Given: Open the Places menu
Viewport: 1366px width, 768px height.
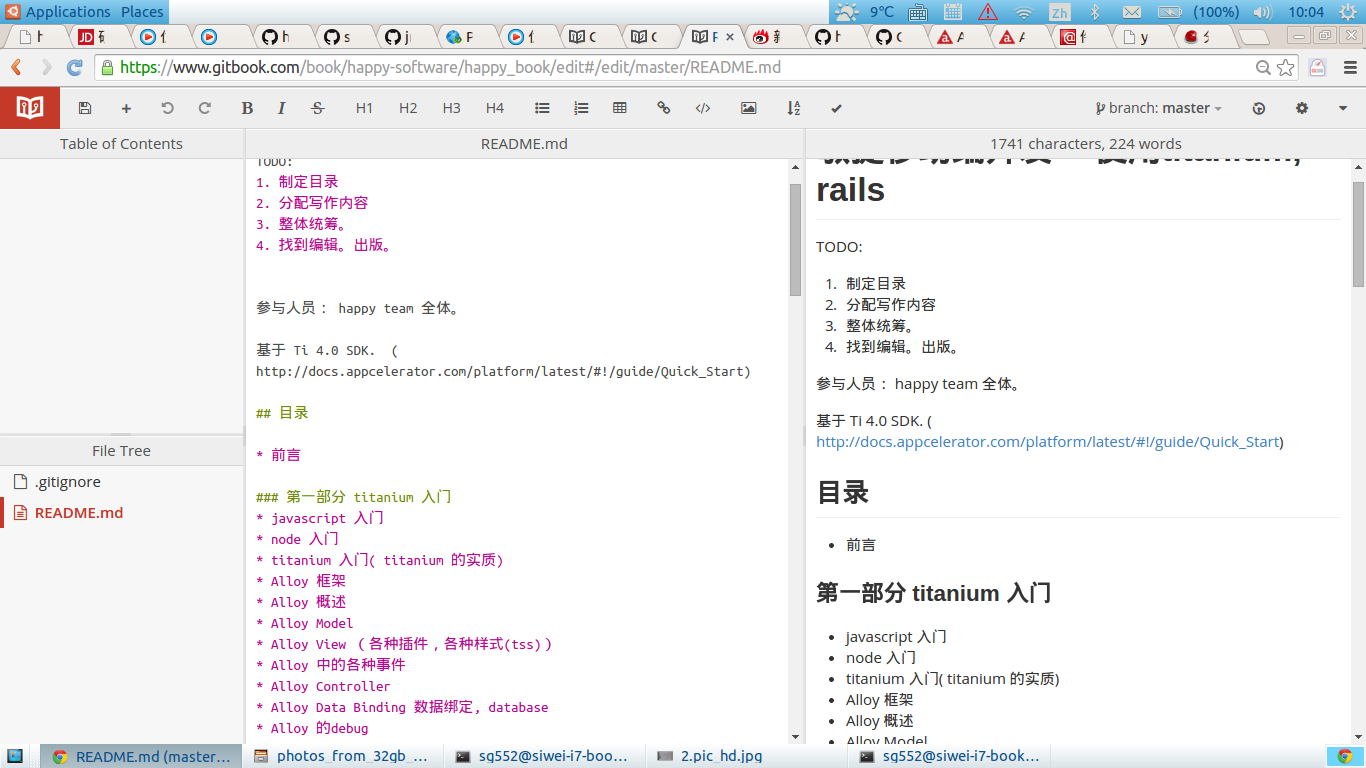Looking at the screenshot, I should pyautogui.click(x=142, y=12).
